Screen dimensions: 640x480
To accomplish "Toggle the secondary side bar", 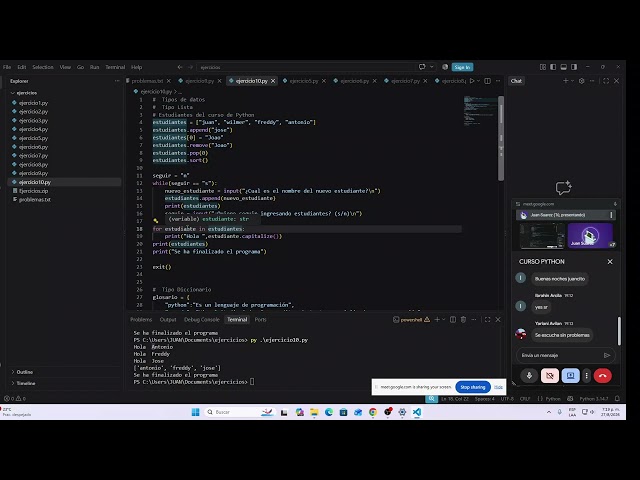I will point(574,67).
